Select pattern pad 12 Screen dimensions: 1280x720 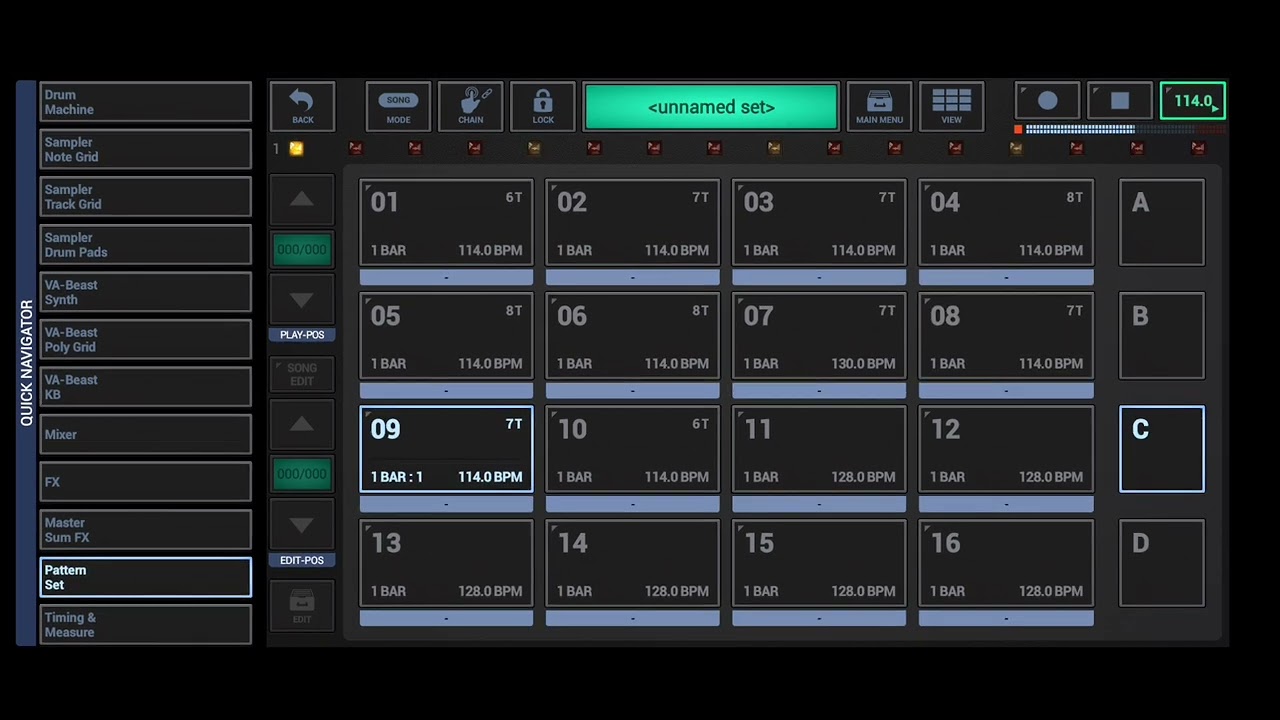click(1006, 449)
